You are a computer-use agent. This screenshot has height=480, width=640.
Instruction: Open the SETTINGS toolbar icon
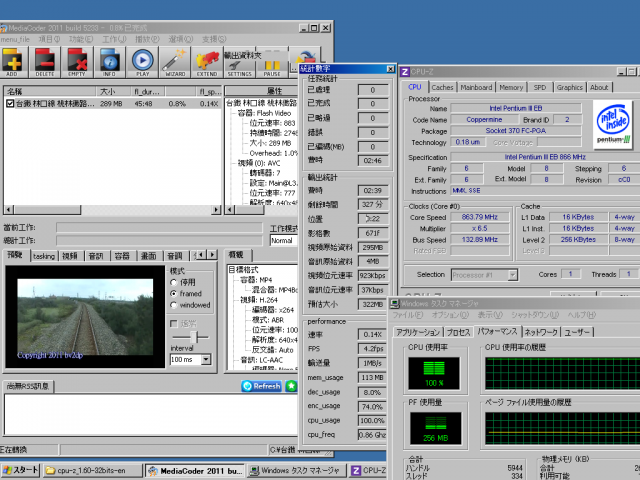(x=240, y=62)
